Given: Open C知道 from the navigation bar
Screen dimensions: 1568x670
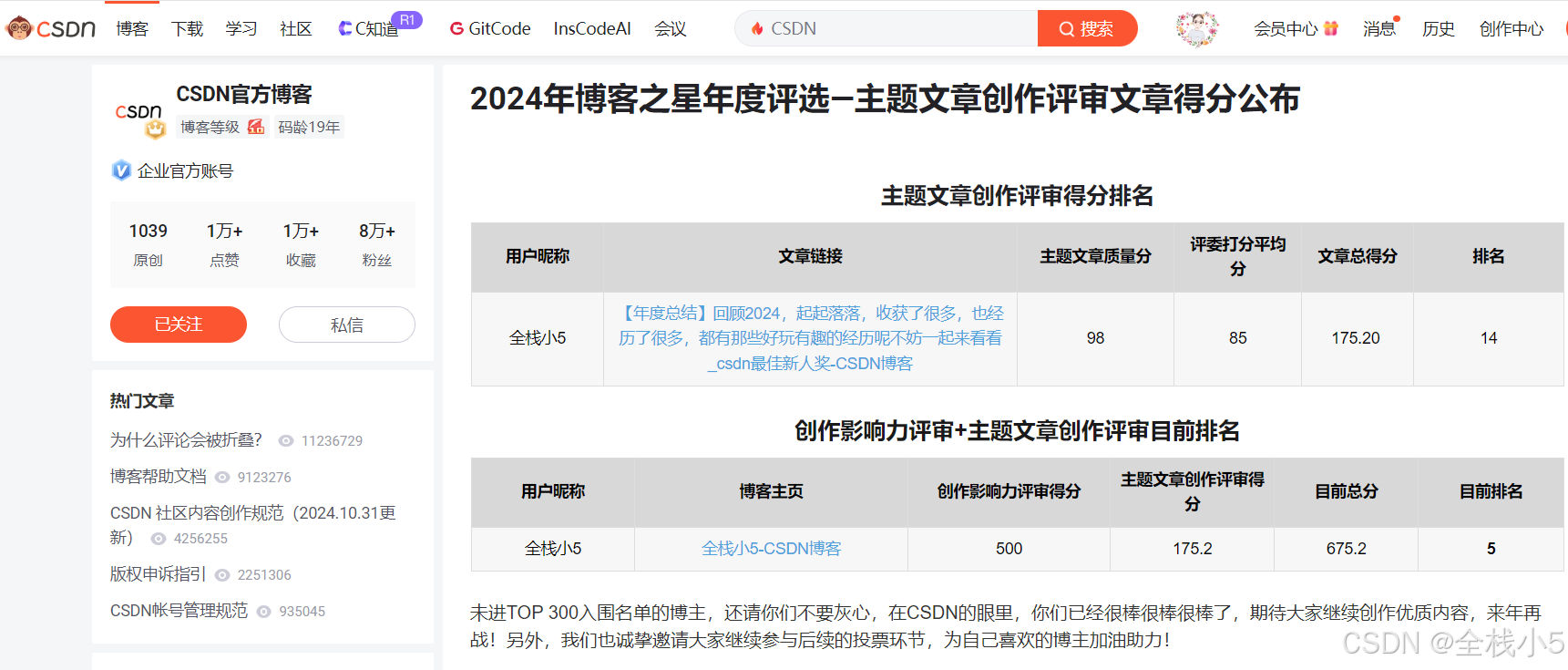Looking at the screenshot, I should point(369,29).
